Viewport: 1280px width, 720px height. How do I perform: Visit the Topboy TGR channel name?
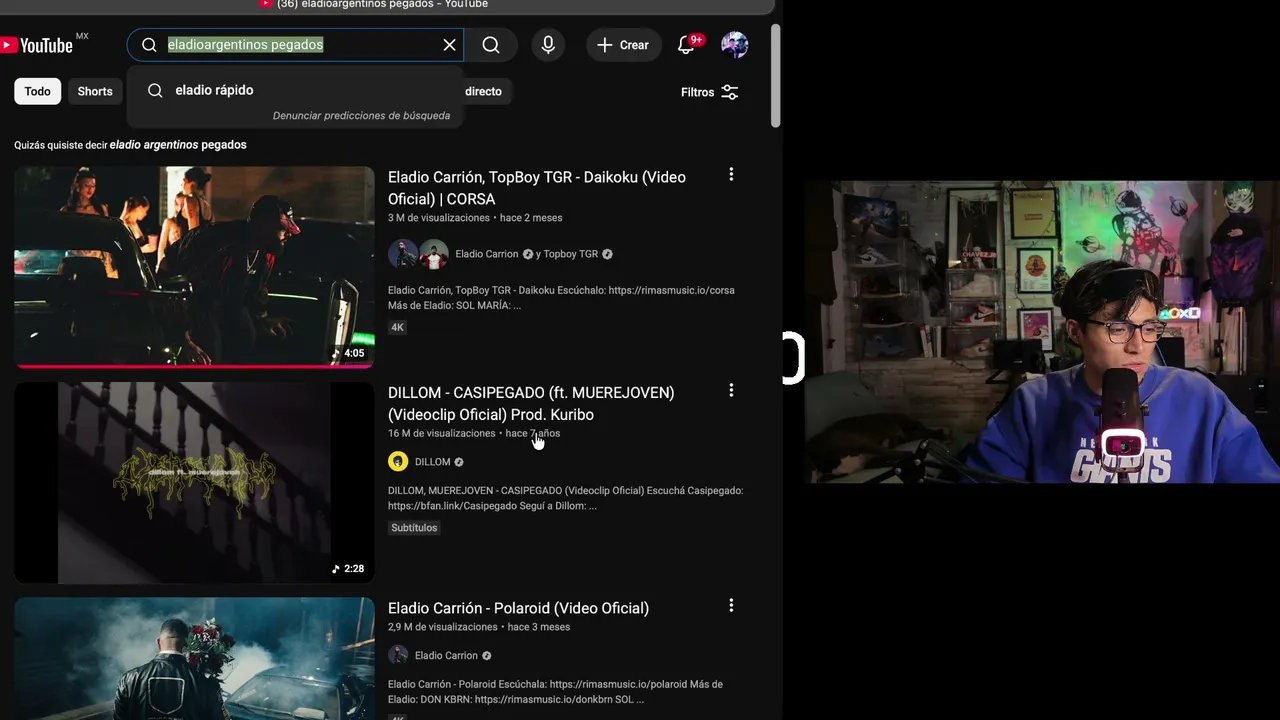click(571, 254)
